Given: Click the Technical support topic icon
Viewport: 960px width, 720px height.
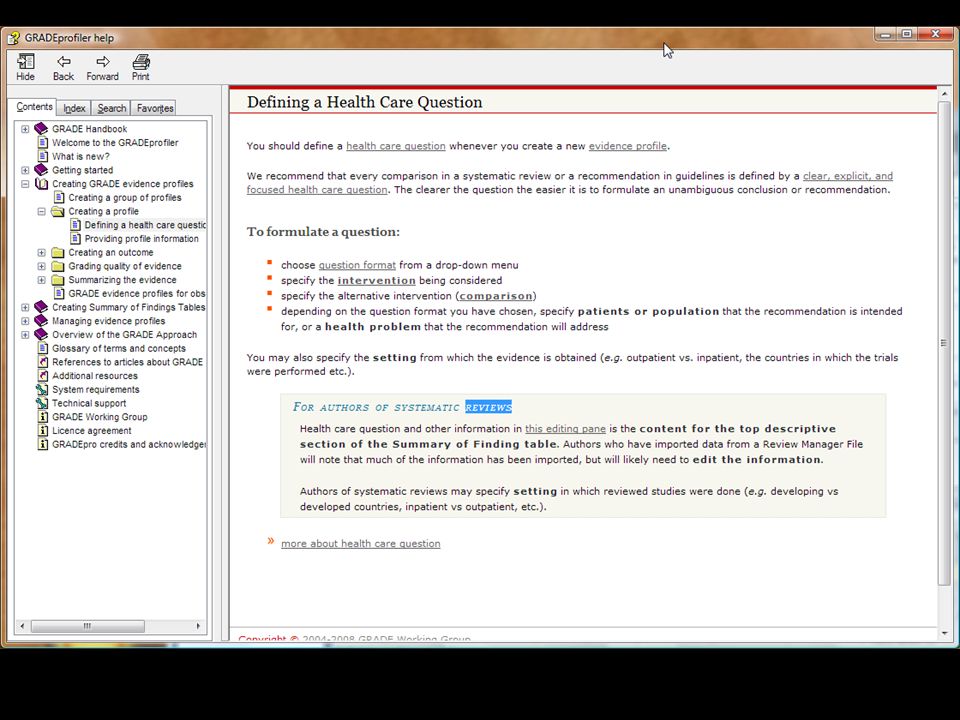Looking at the screenshot, I should pyautogui.click(x=42, y=403).
